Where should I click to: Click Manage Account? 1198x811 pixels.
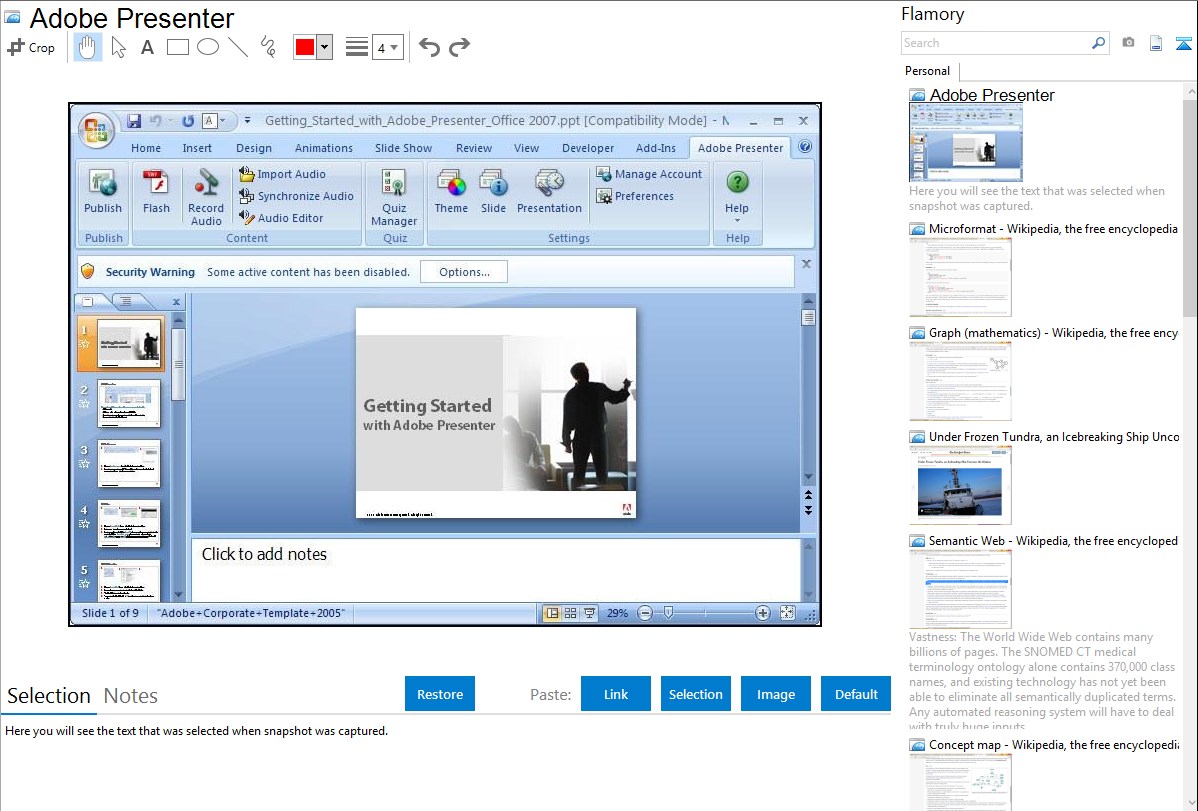649,174
